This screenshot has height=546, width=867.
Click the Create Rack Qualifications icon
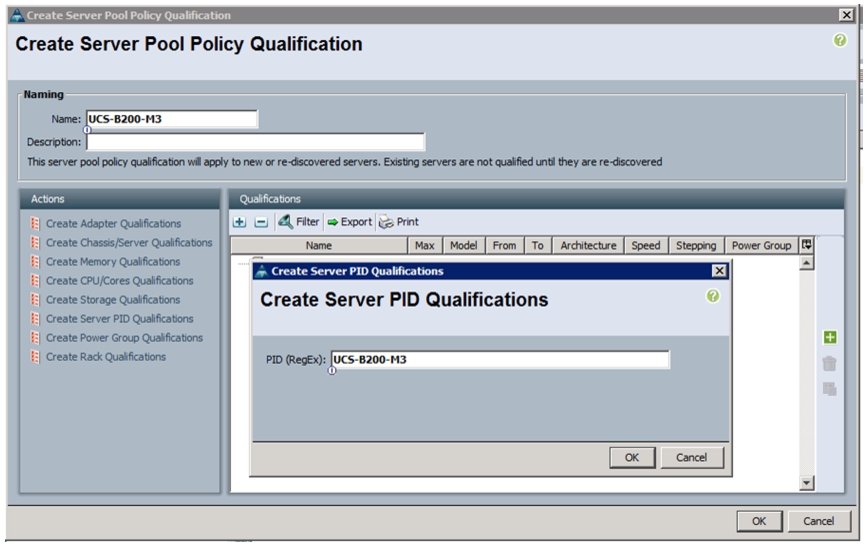pos(35,357)
